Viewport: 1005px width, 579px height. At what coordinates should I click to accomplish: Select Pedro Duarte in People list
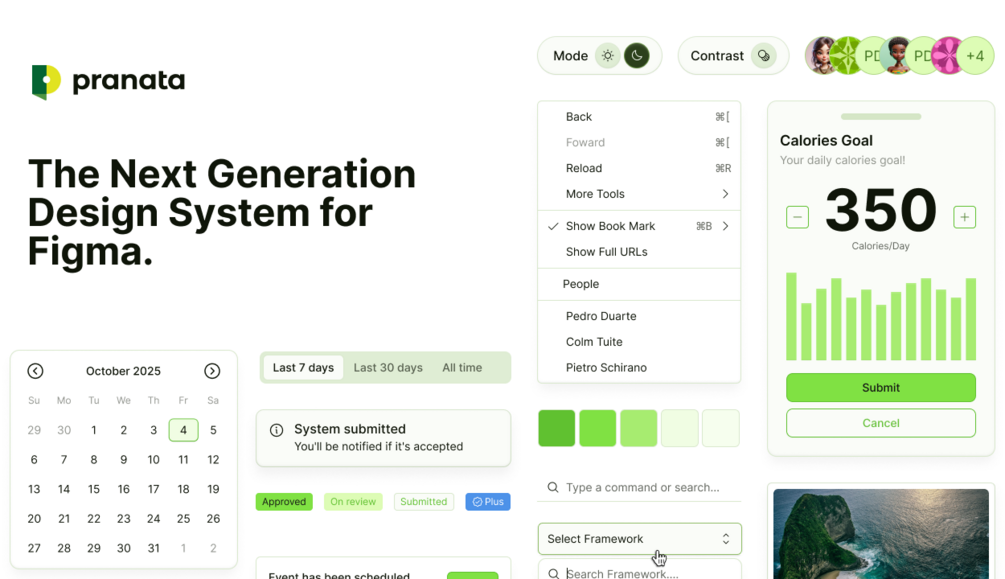coord(639,316)
